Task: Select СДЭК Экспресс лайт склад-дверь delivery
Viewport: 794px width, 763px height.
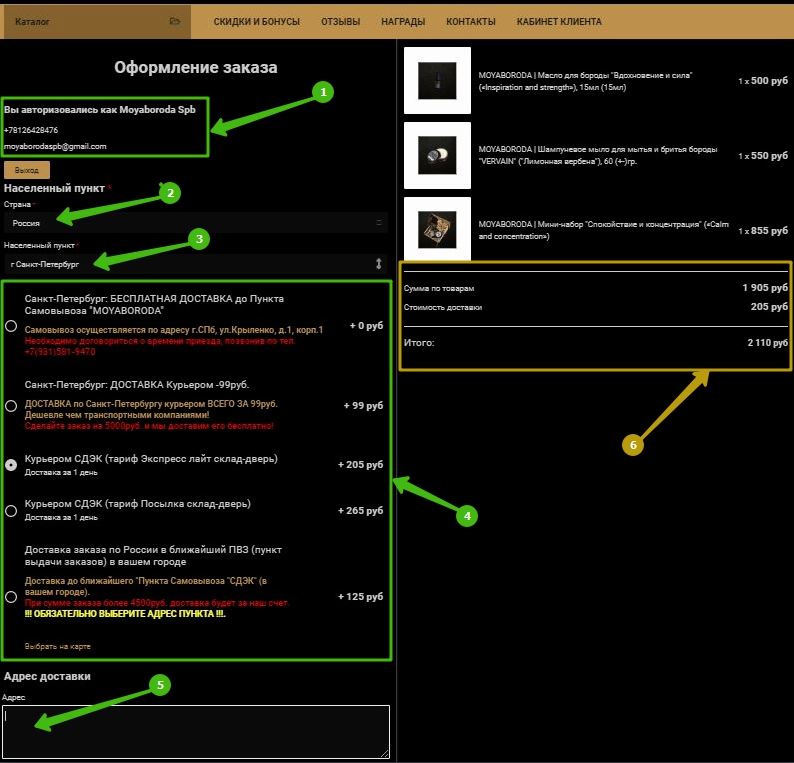Action: [x=11, y=464]
